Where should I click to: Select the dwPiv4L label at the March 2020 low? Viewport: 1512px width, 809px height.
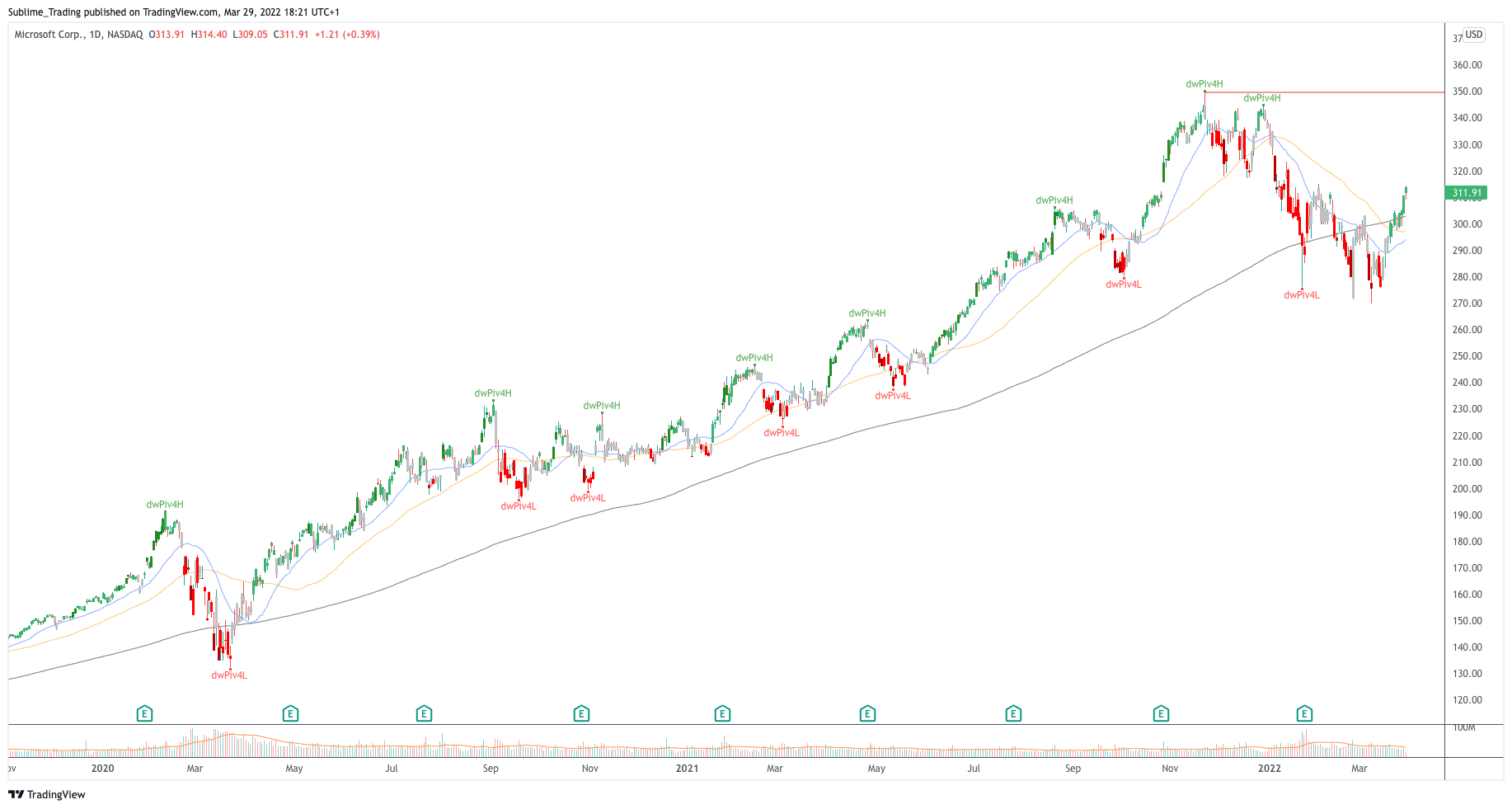point(229,675)
